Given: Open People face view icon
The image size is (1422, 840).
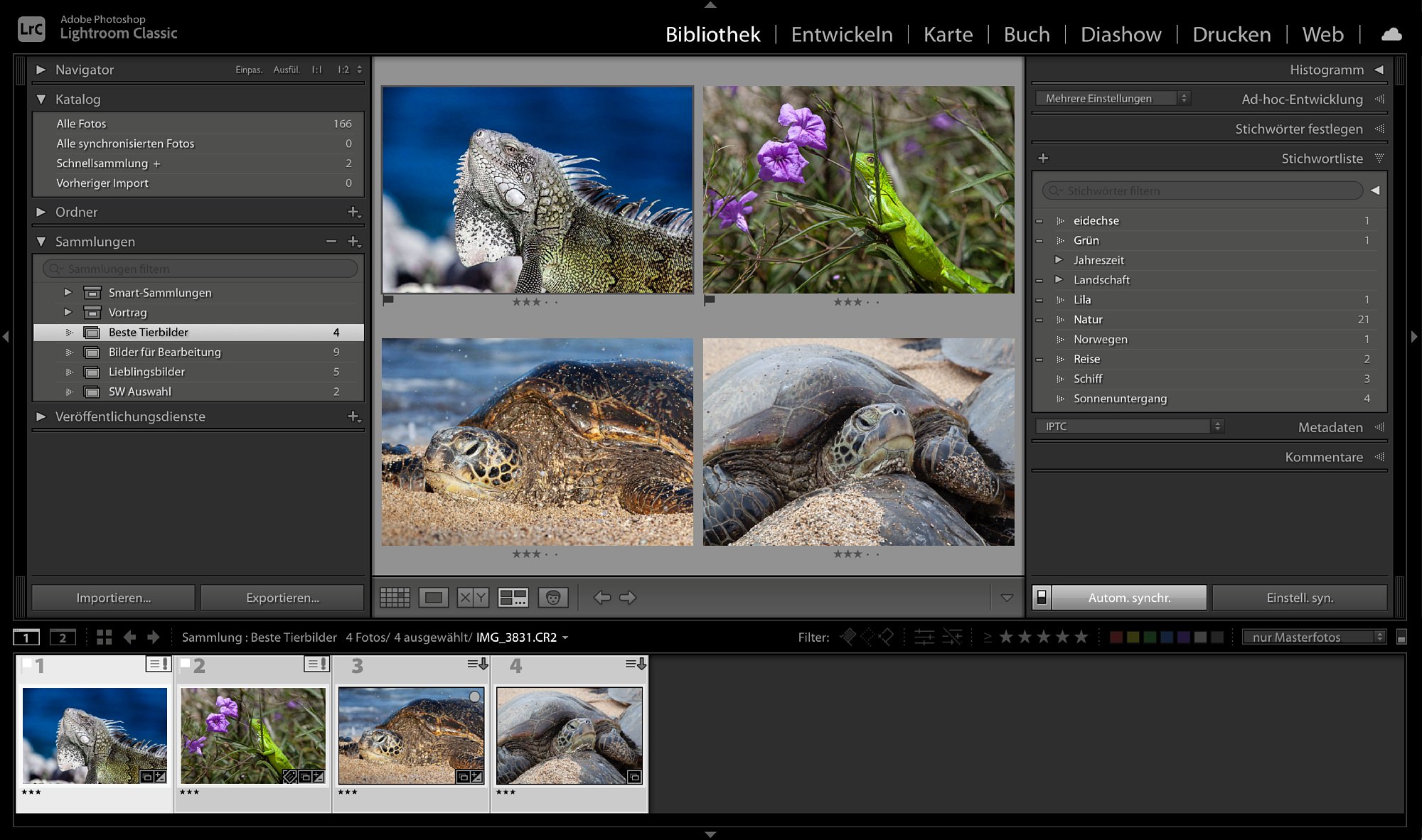Looking at the screenshot, I should pyautogui.click(x=553, y=598).
